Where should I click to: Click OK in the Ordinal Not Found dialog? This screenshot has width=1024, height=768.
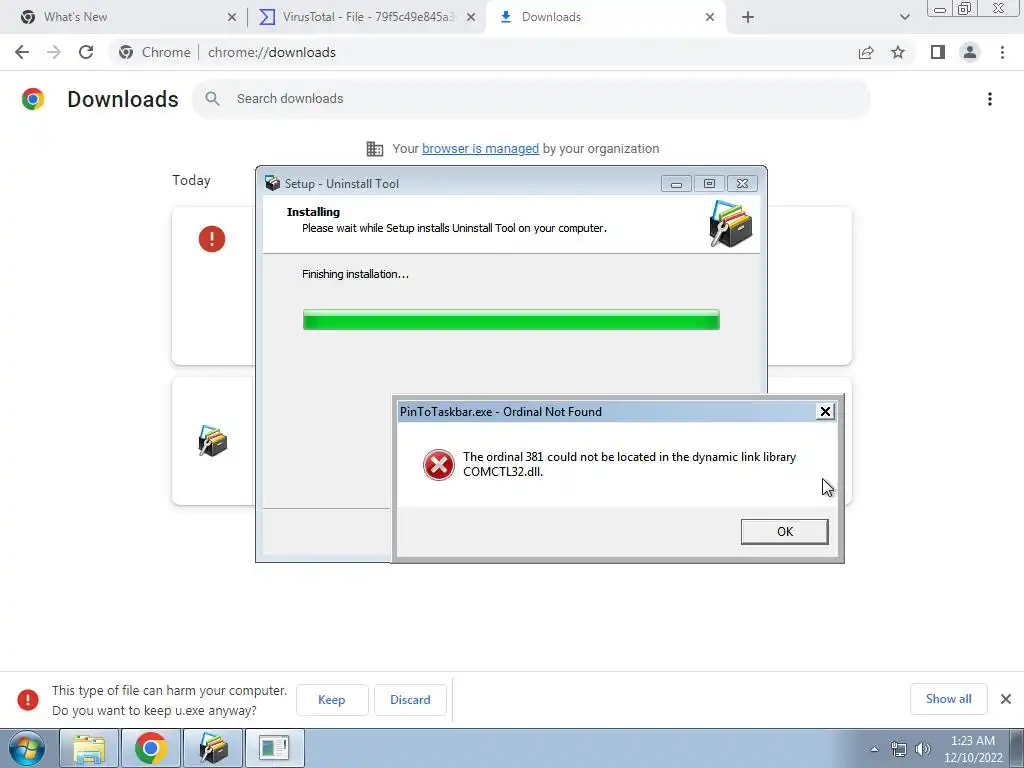784,532
